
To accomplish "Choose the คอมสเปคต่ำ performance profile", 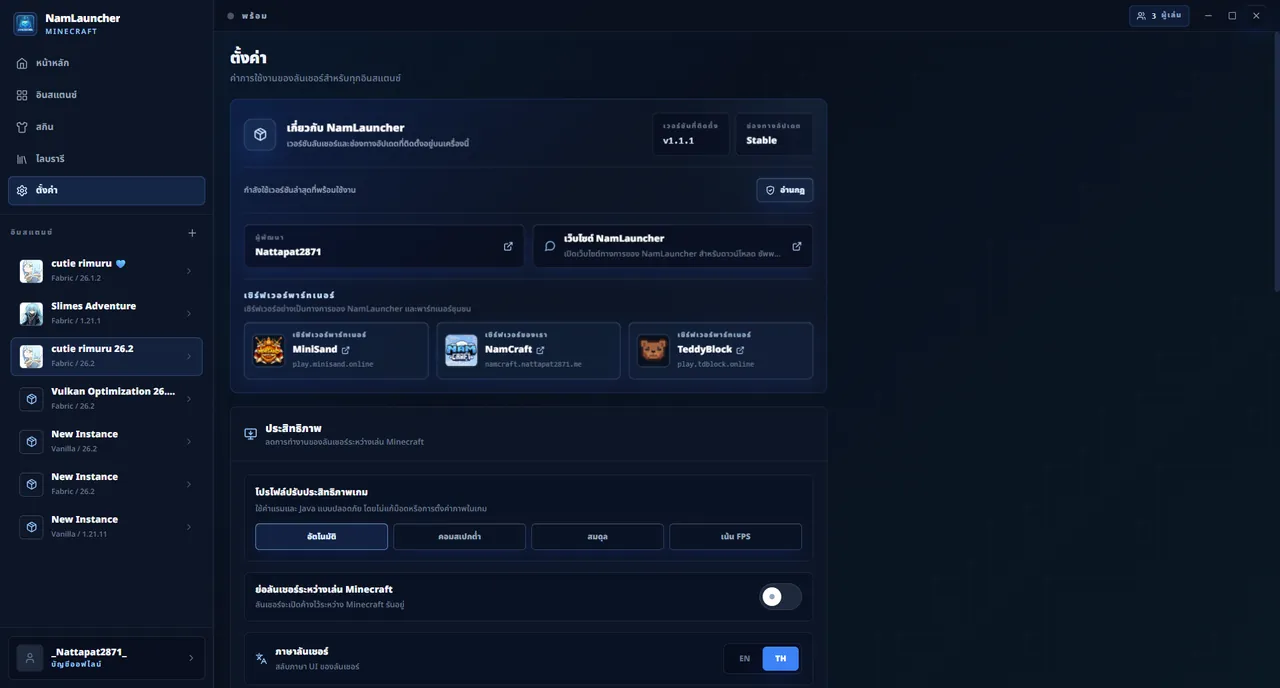I will [459, 537].
